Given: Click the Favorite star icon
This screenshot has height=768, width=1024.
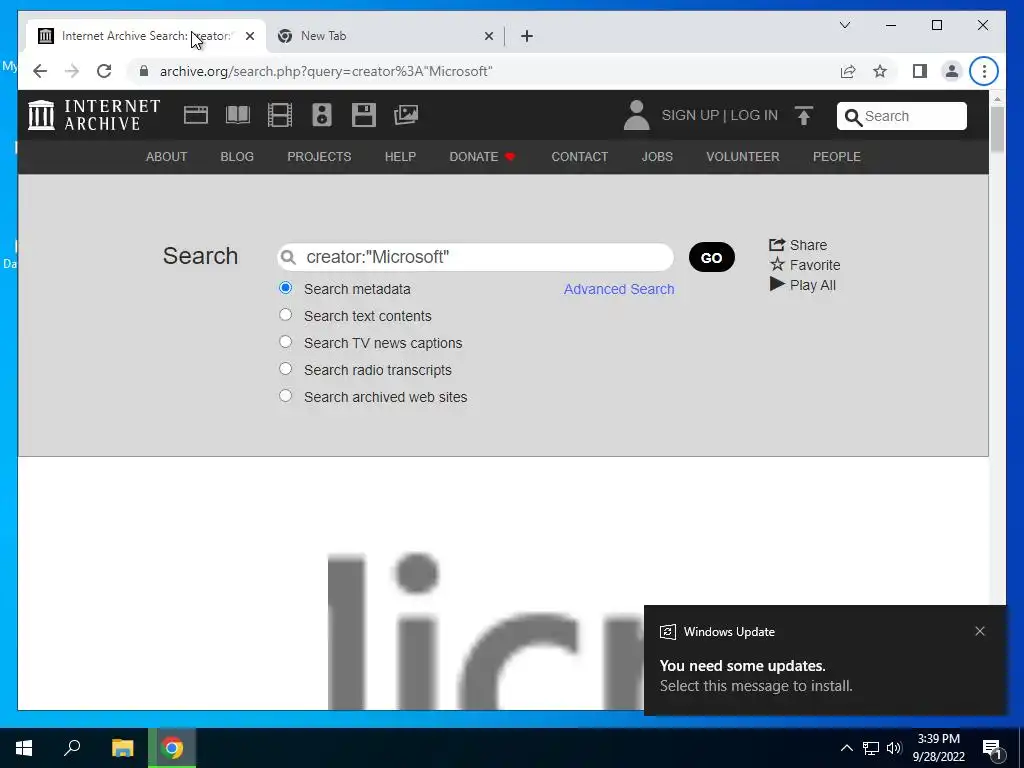Looking at the screenshot, I should pyautogui.click(x=777, y=264).
